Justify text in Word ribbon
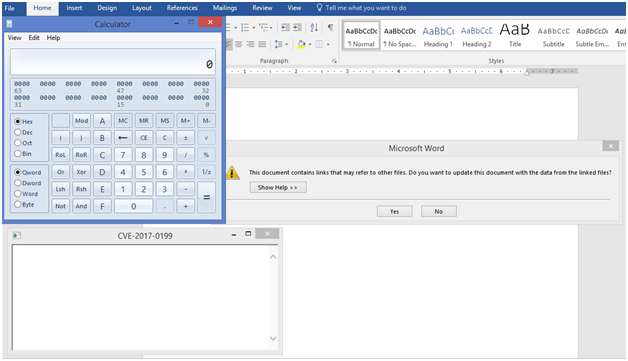This screenshot has height=361, width=628. tap(262, 44)
